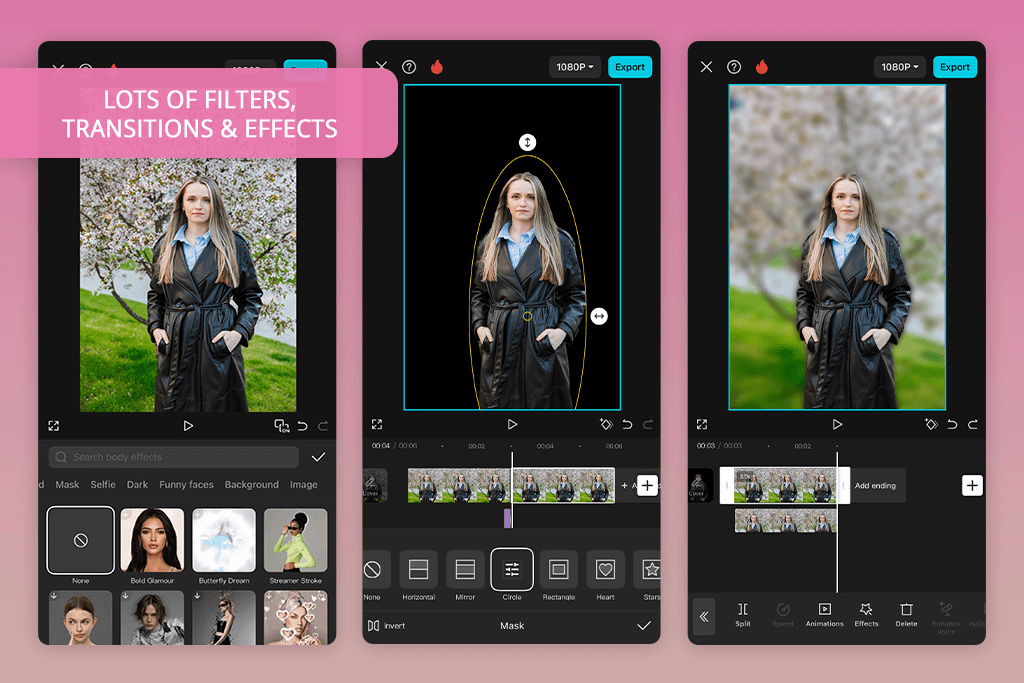Click the horizontal stretch handle on mask
The height and width of the screenshot is (683, 1024).
[x=599, y=317]
